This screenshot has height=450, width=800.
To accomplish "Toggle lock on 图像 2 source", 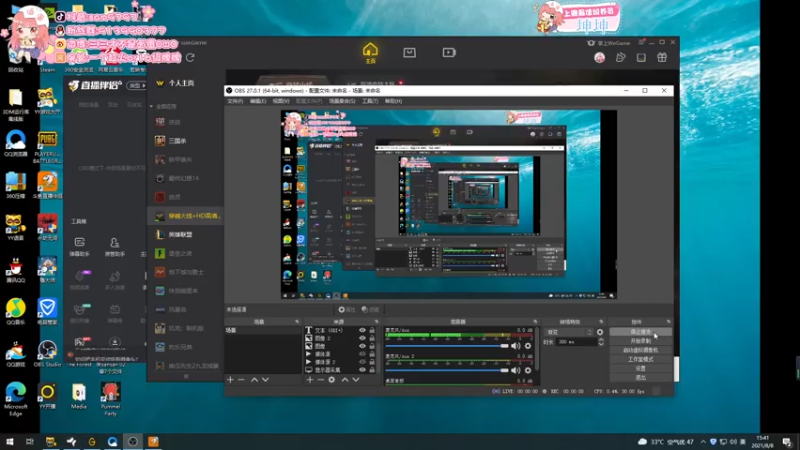I will click(372, 338).
